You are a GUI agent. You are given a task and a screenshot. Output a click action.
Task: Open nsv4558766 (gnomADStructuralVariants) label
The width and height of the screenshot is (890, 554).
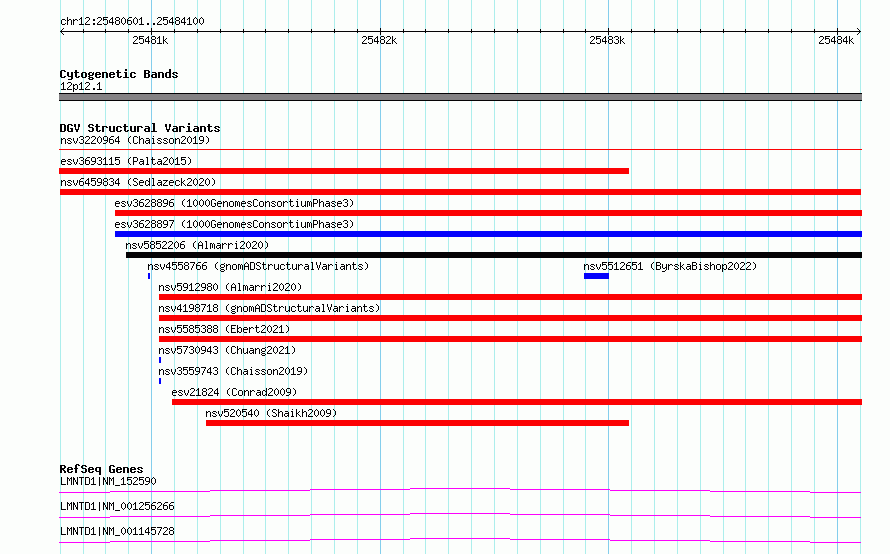tap(258, 266)
